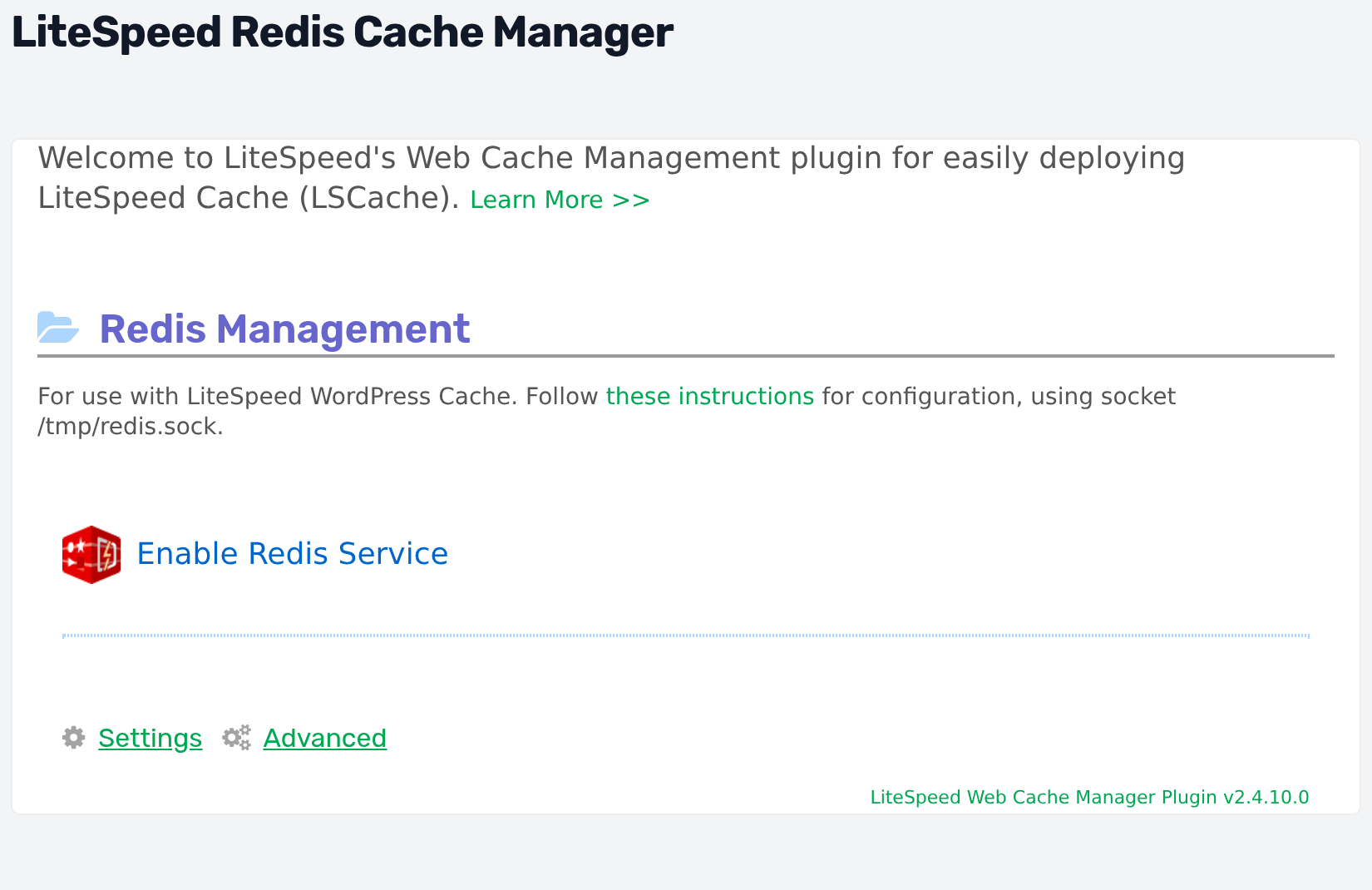Screen dimensions: 1372x890
Task: Click the /tmp/redis.sock socket path text
Action: (131, 427)
